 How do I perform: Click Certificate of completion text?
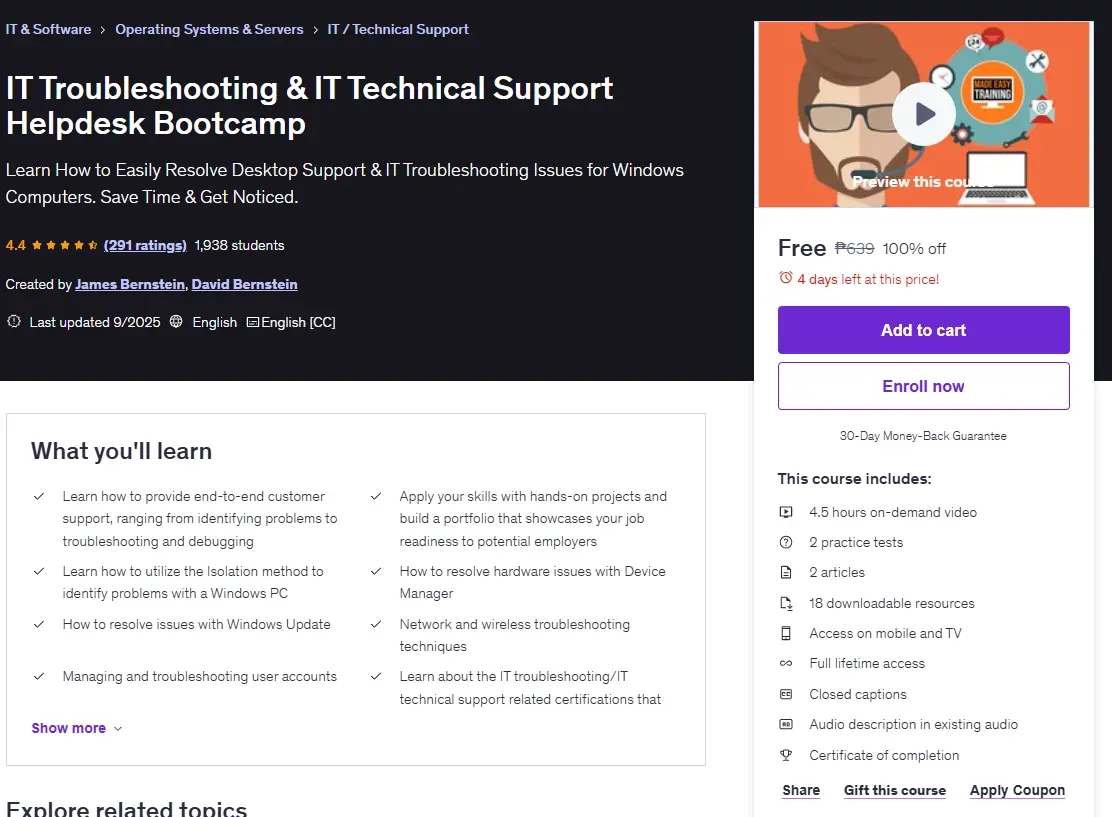click(x=884, y=755)
